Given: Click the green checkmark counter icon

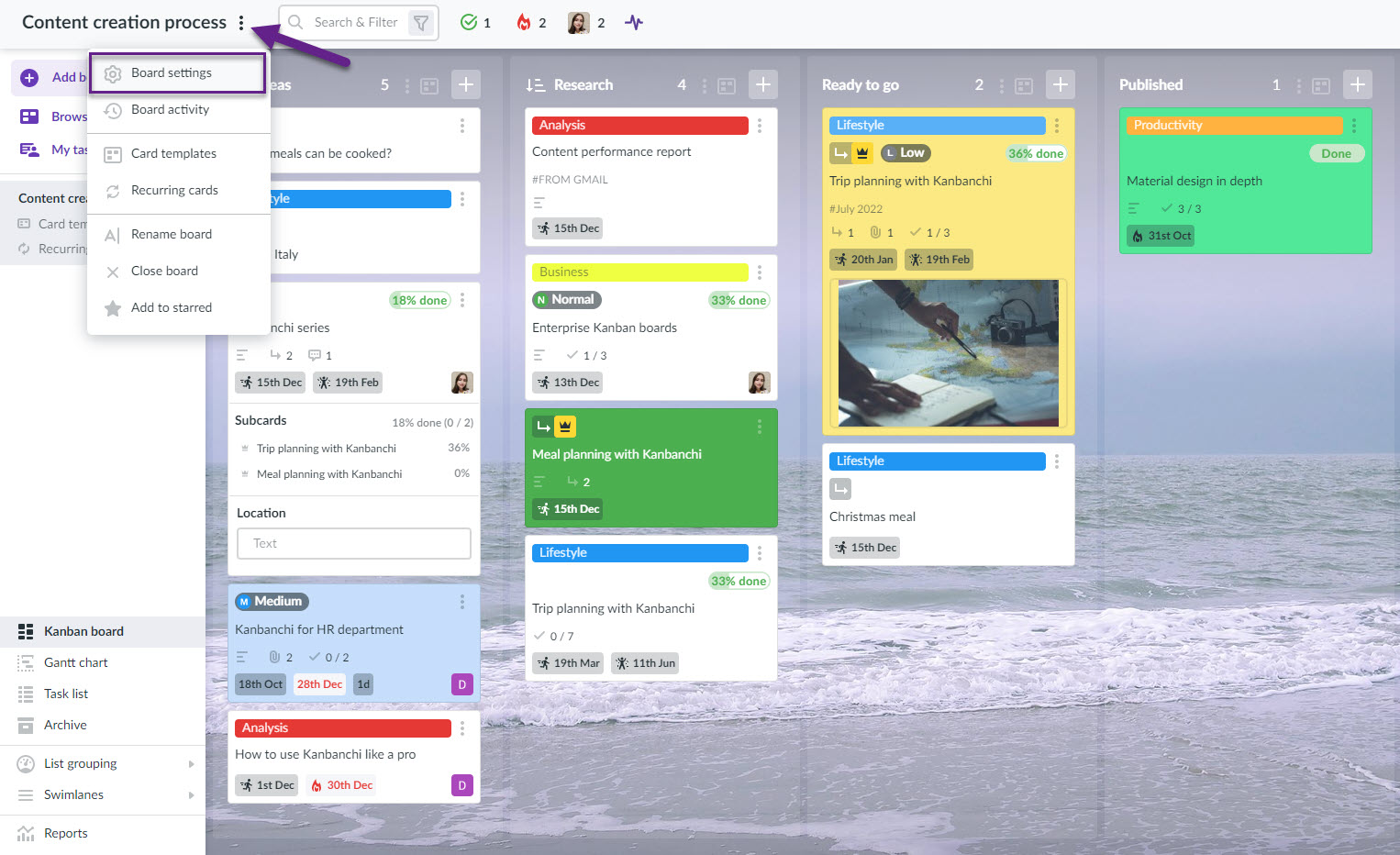Looking at the screenshot, I should point(469,23).
